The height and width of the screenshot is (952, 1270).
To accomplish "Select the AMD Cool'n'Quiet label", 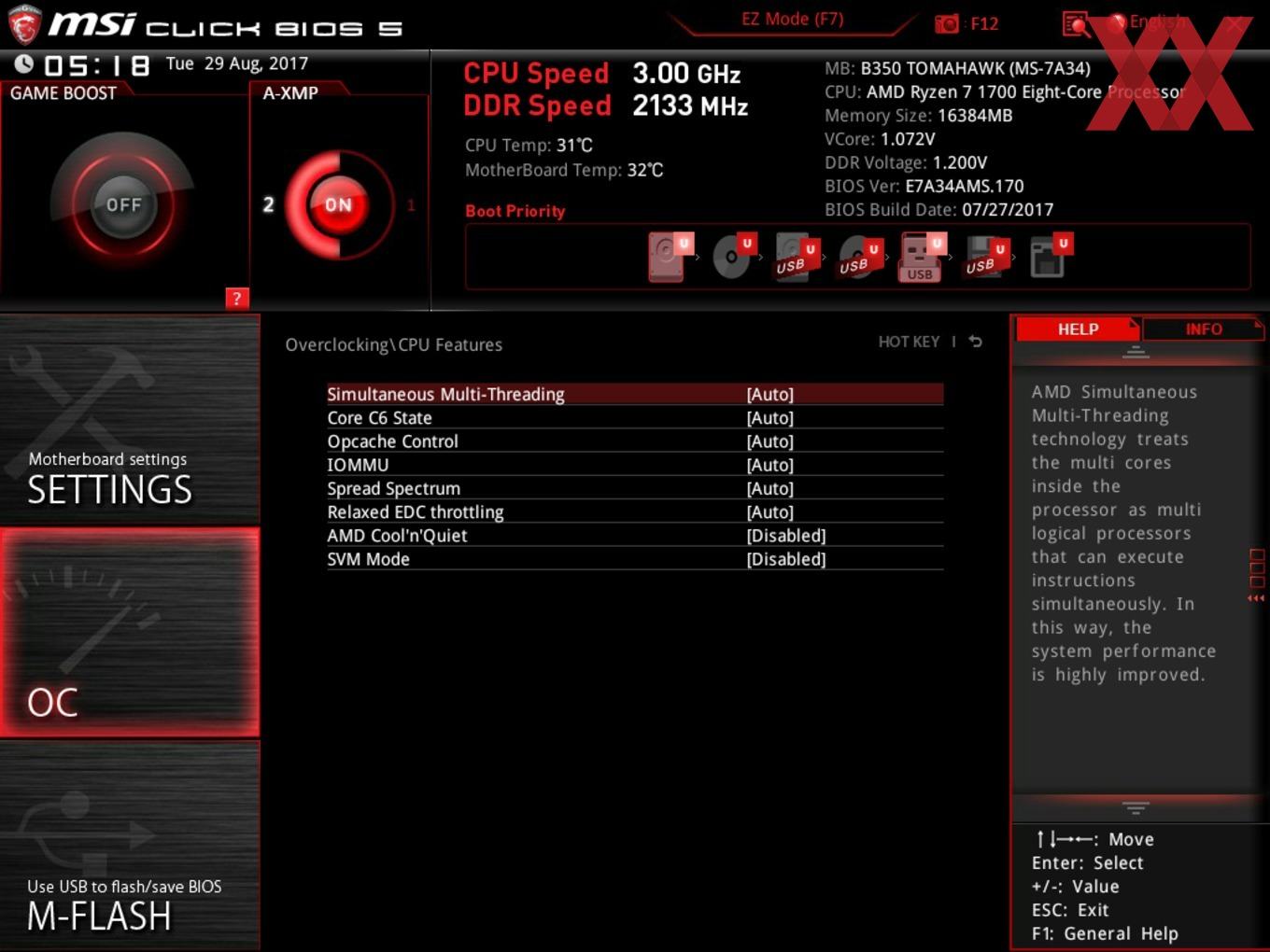I will (397, 536).
